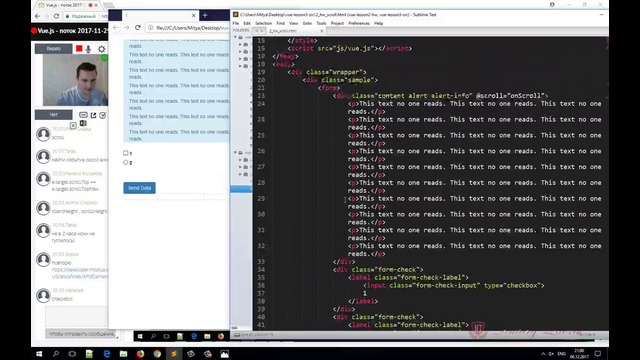Open the Find menu in Sublime Text

280,23
